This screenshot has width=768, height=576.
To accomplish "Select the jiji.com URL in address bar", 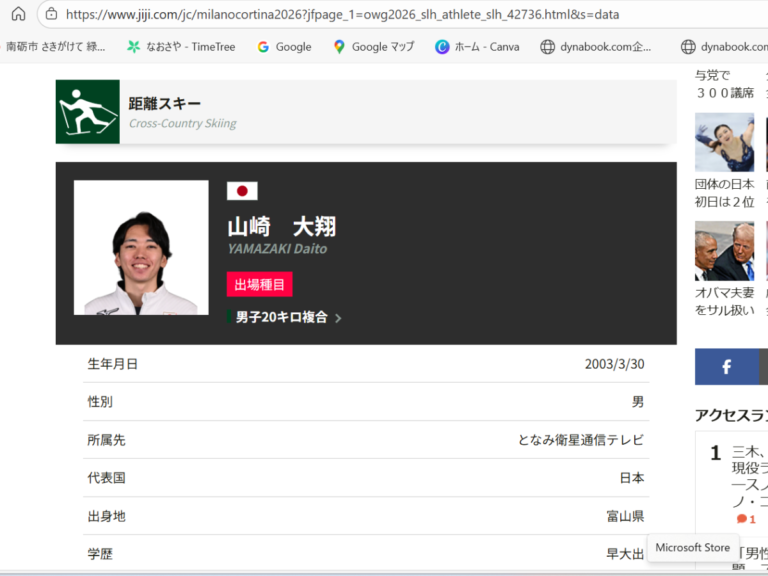I will (x=342, y=15).
